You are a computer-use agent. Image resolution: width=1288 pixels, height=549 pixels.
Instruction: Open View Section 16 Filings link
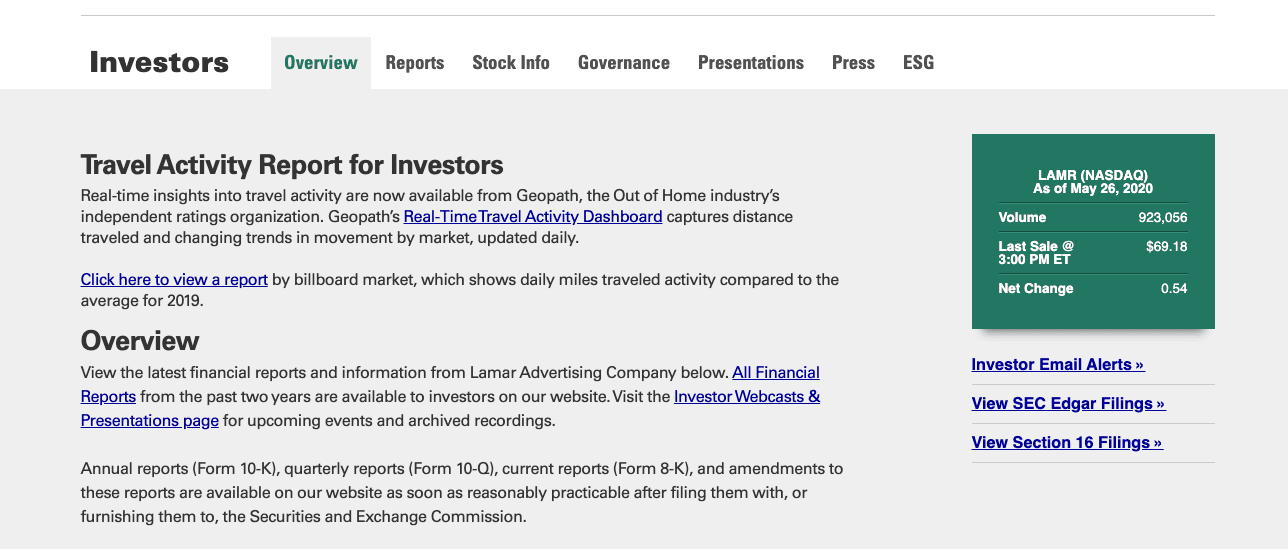(x=1066, y=442)
